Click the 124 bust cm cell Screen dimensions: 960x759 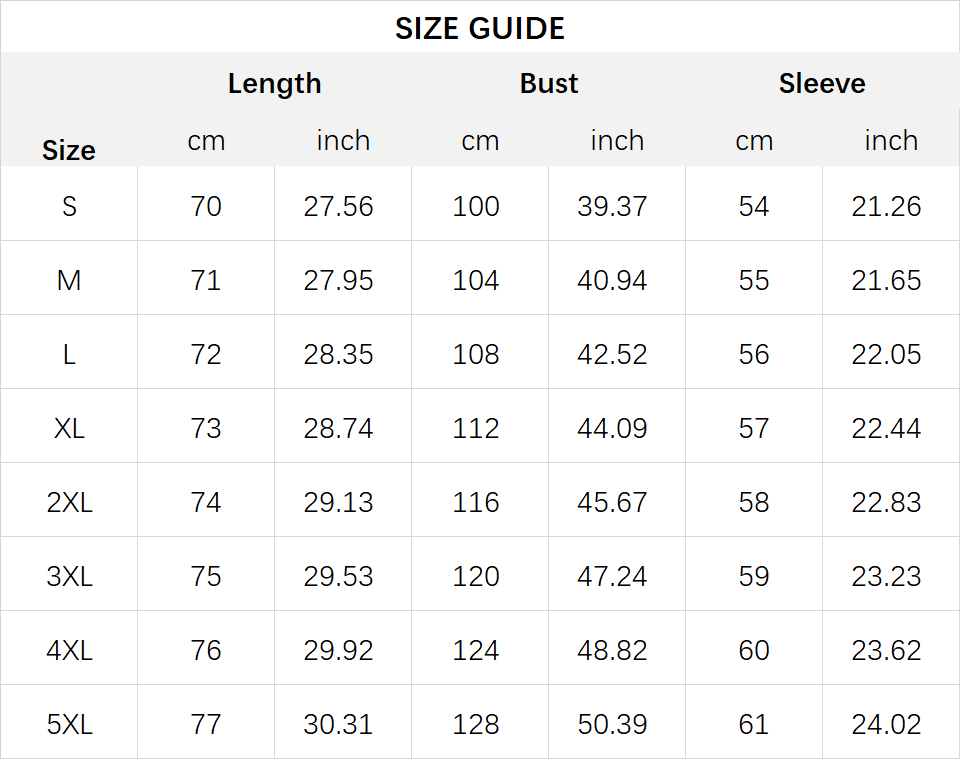click(476, 651)
